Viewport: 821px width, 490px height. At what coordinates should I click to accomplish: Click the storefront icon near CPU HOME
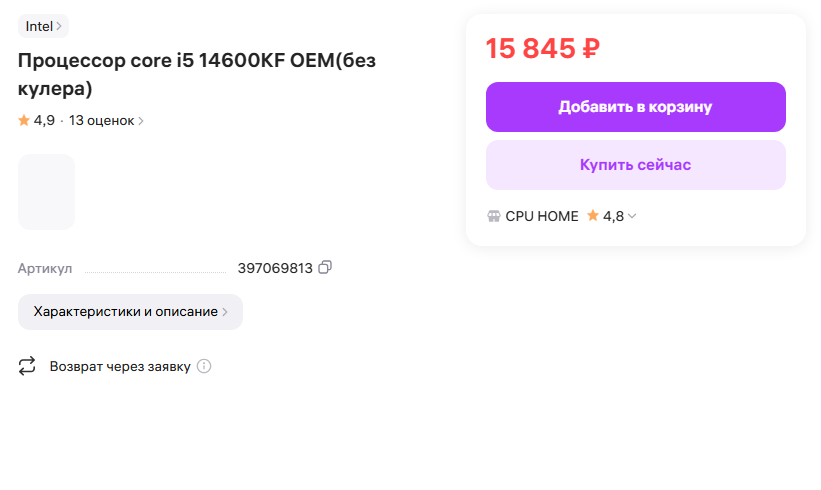tap(494, 216)
